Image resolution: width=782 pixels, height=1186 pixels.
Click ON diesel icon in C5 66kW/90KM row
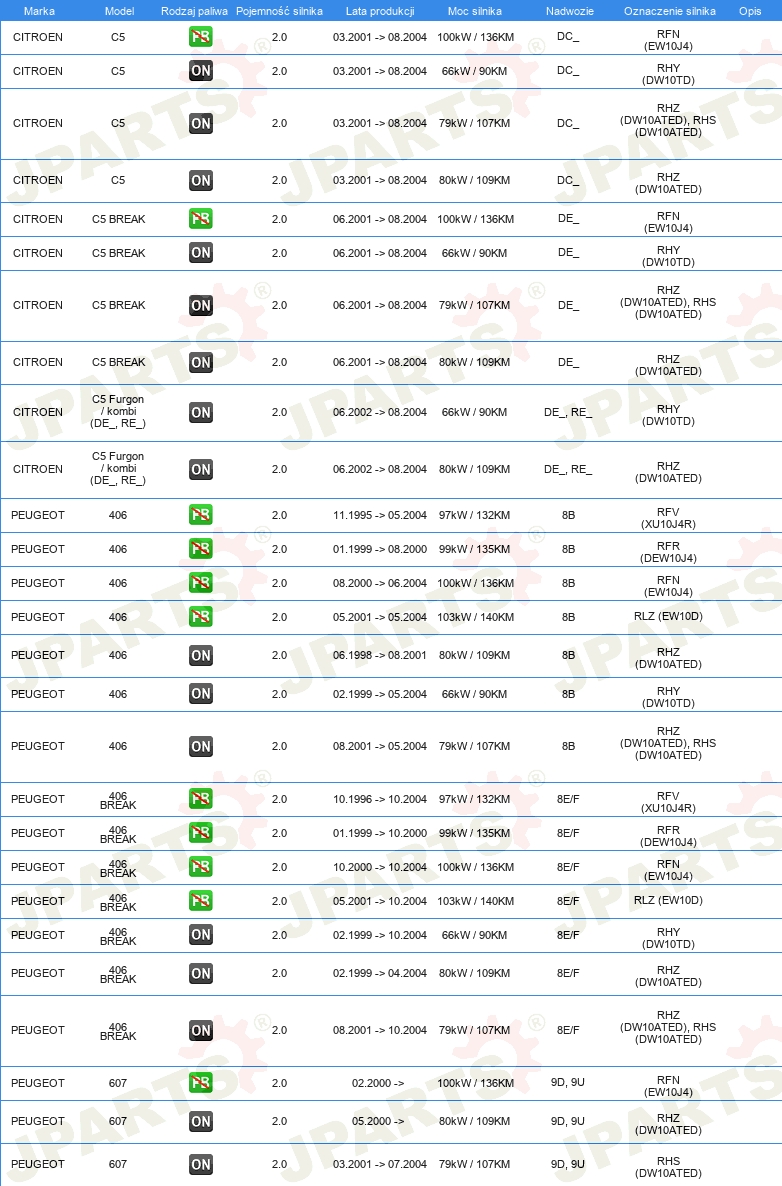coord(200,71)
